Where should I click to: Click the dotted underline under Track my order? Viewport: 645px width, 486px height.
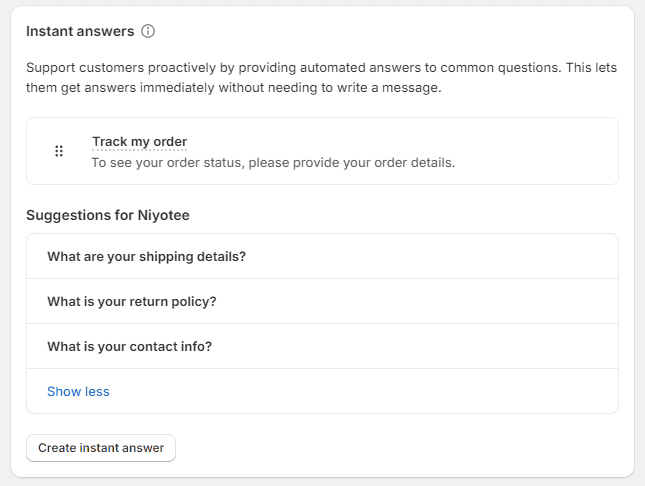click(x=139, y=150)
